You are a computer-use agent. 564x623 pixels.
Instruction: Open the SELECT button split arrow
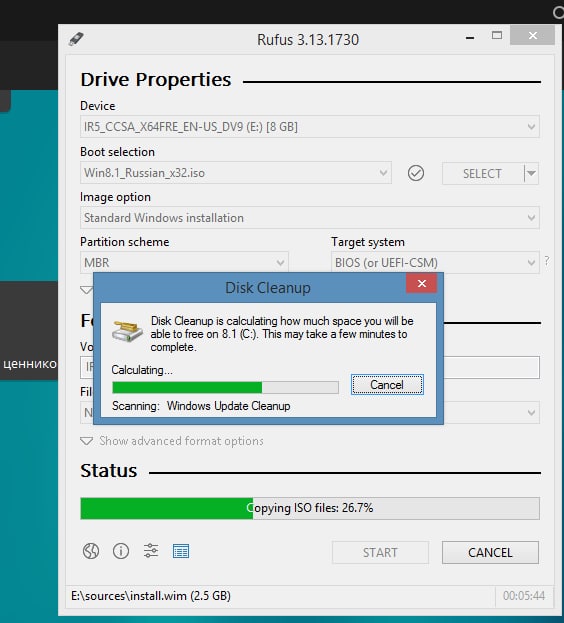[531, 173]
